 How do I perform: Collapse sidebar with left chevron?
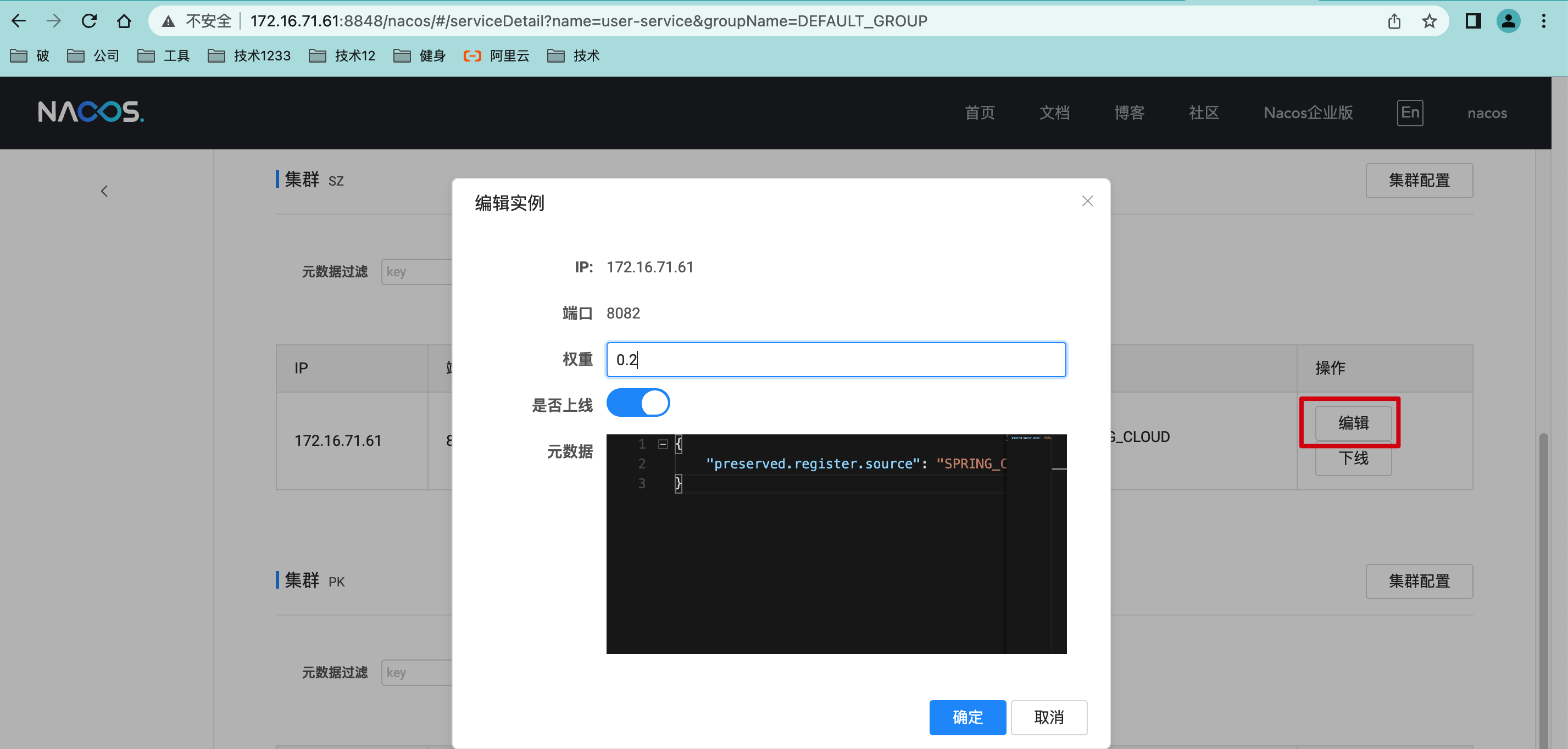pos(104,191)
